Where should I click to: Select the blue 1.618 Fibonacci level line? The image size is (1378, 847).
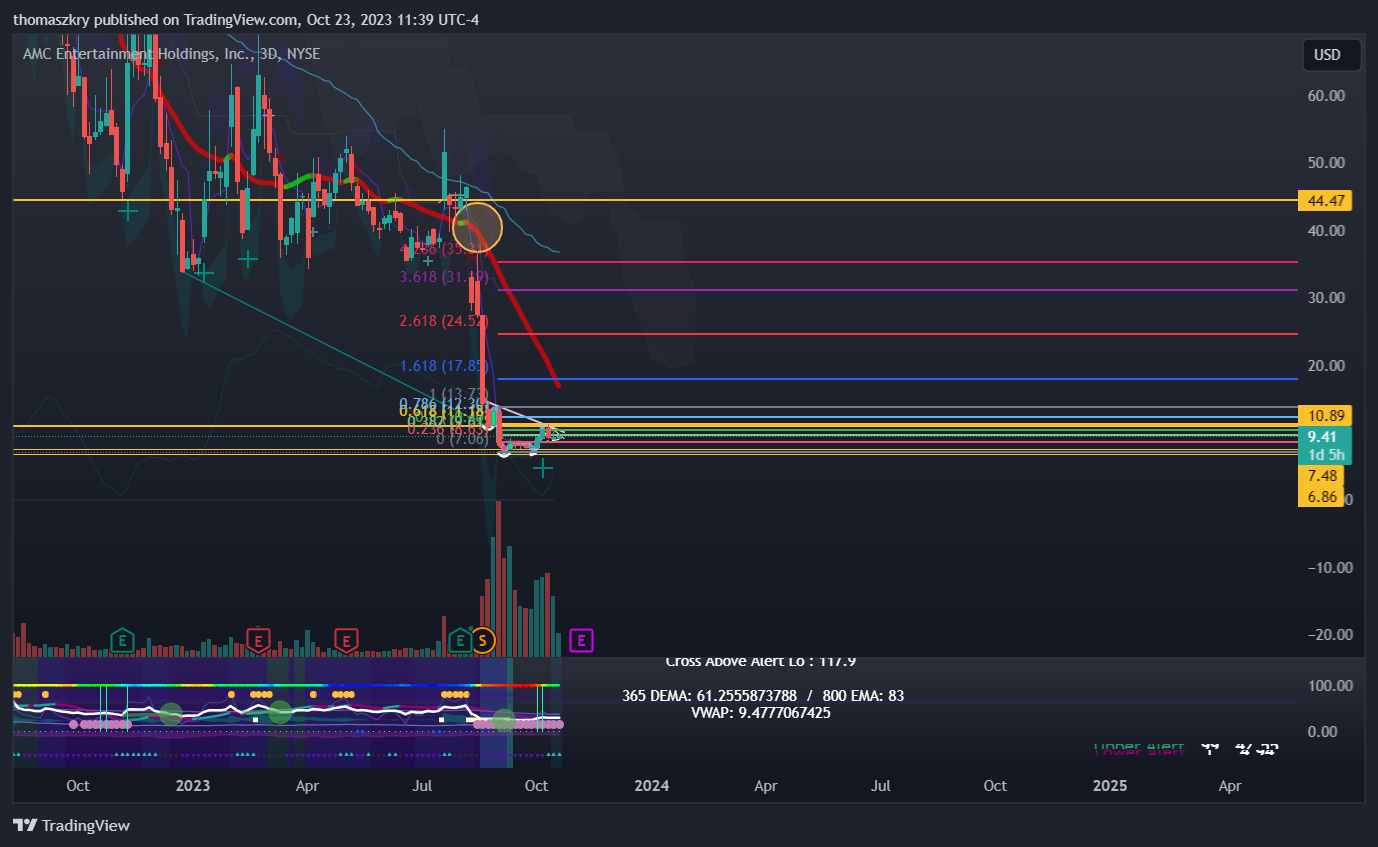tap(897, 379)
